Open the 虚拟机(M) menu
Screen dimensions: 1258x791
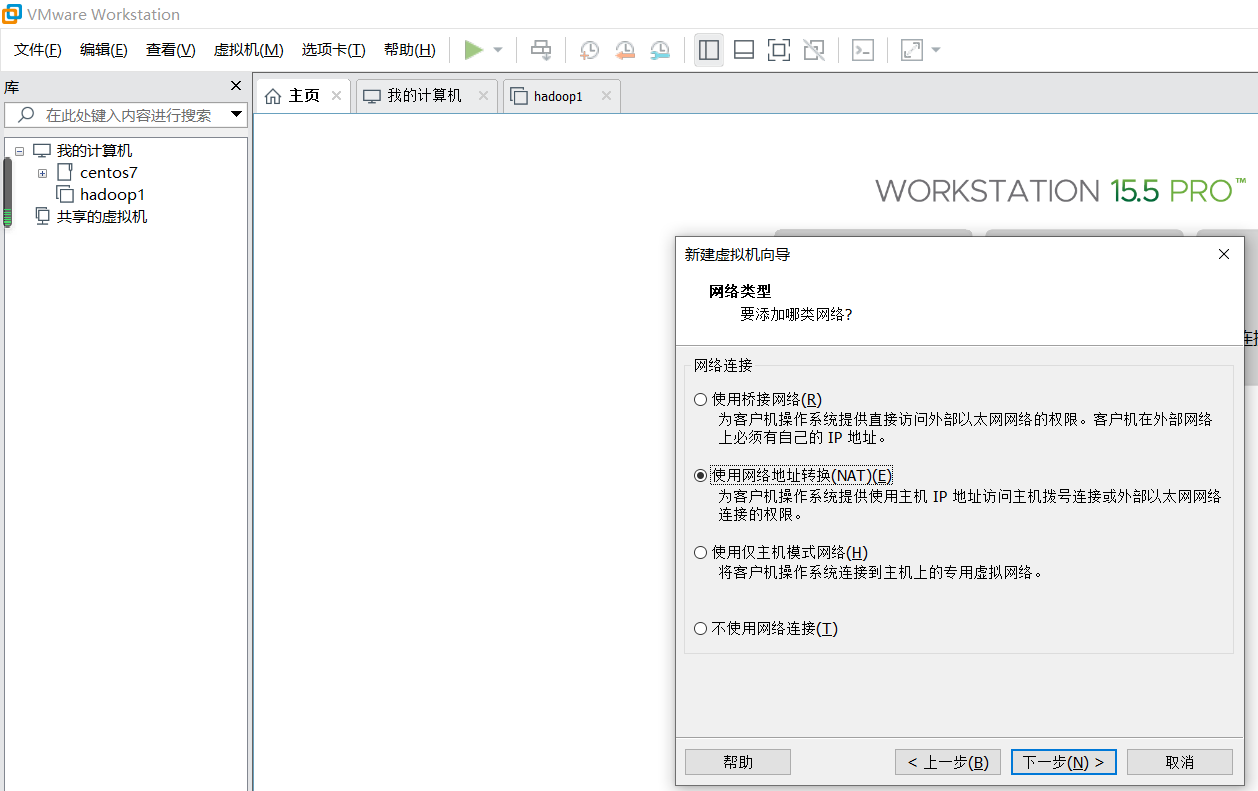click(249, 50)
